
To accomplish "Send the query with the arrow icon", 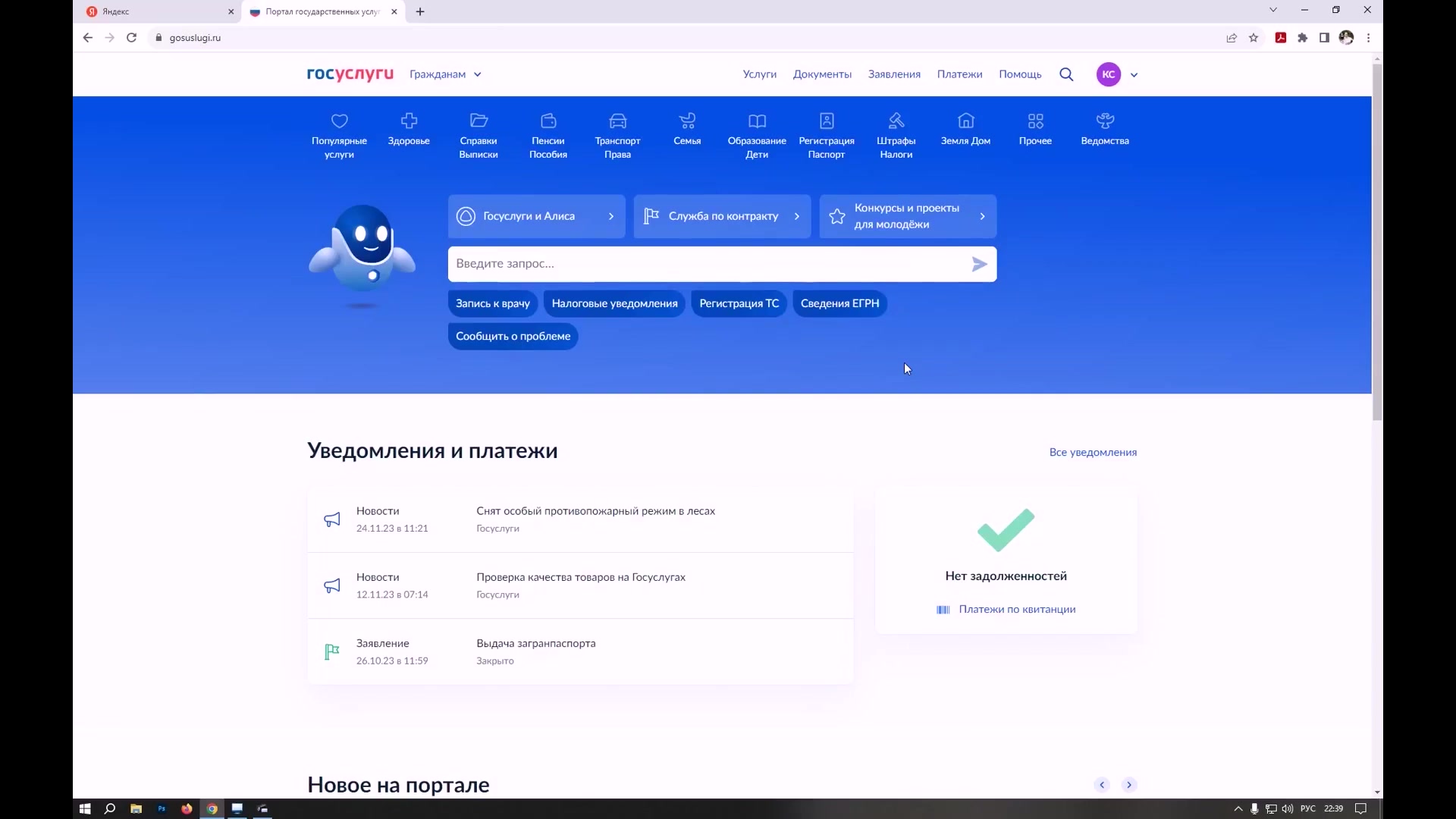I will click(x=979, y=264).
